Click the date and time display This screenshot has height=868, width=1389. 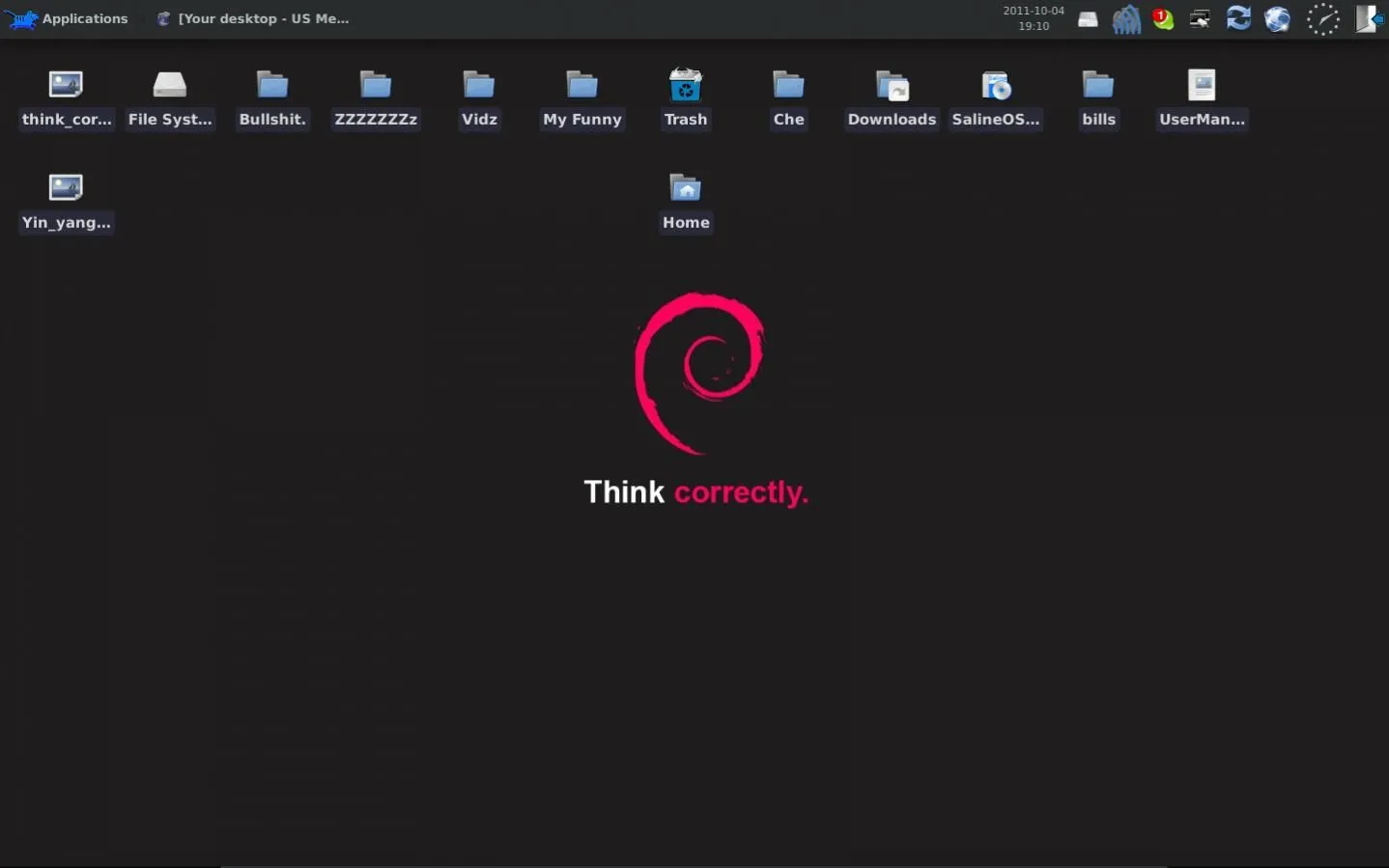1033,18
